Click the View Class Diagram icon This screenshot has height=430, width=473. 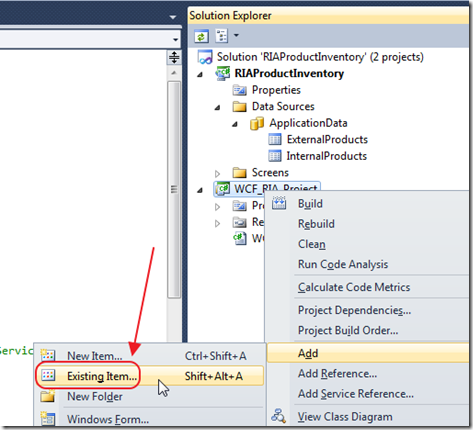tap(278, 416)
